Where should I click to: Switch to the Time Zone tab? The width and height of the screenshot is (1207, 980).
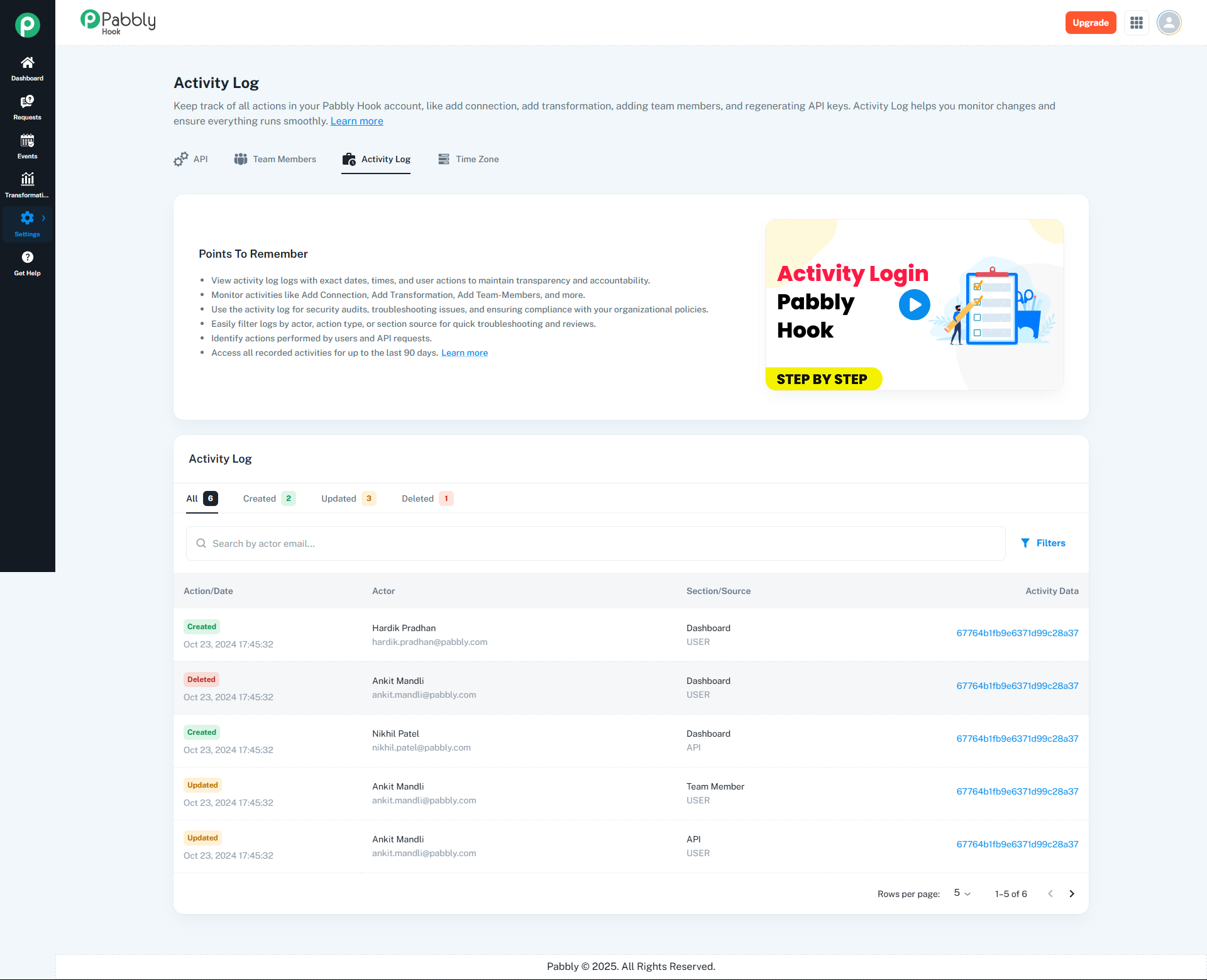[468, 159]
